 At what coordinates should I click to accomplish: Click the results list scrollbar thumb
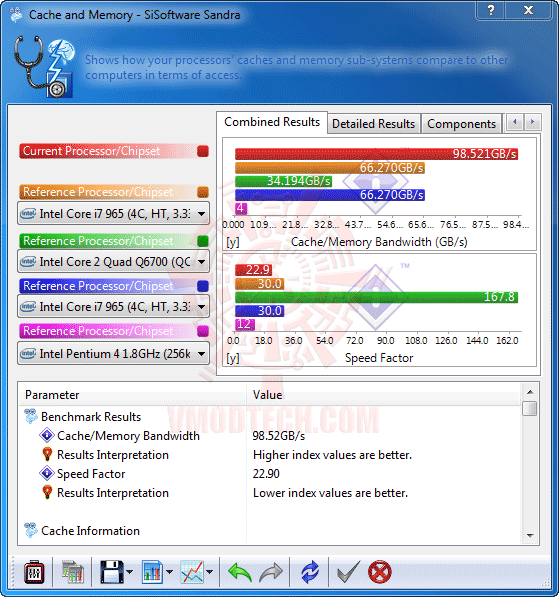coord(530,409)
